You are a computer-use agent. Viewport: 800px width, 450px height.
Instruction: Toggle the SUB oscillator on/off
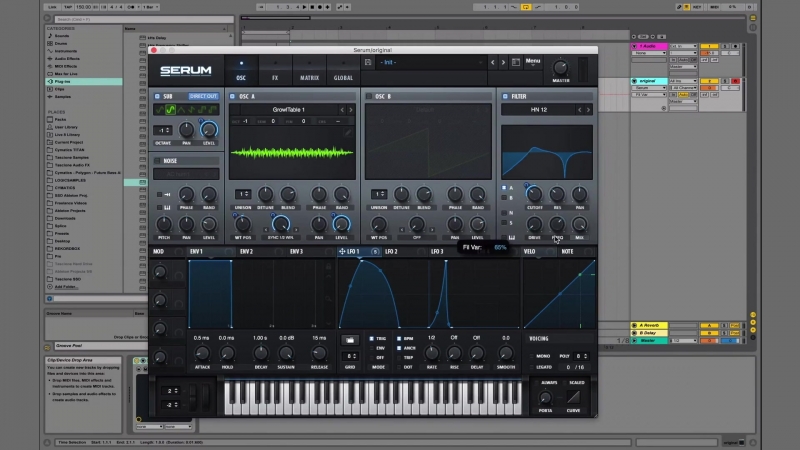(x=157, y=96)
